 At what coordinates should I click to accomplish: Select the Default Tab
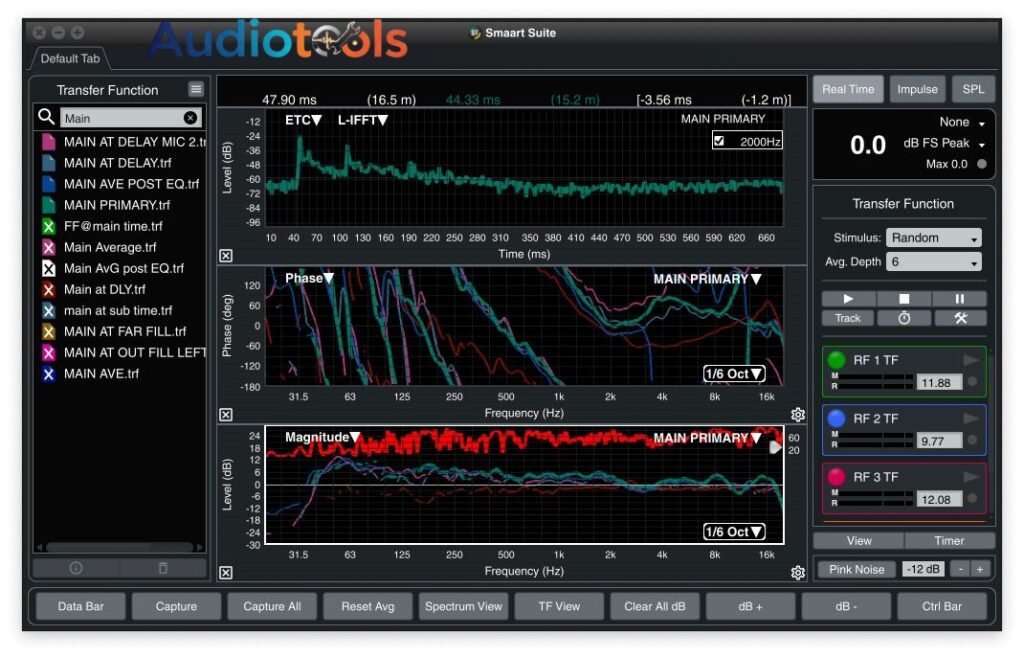[69, 58]
